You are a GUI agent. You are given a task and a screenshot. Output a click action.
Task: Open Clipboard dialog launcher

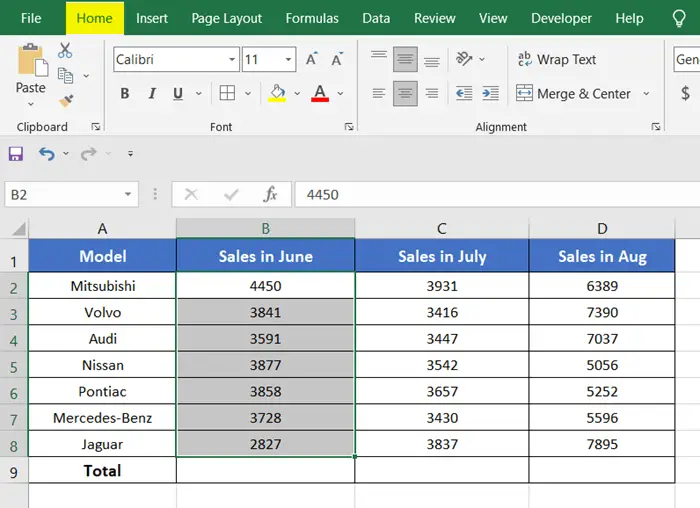96,127
